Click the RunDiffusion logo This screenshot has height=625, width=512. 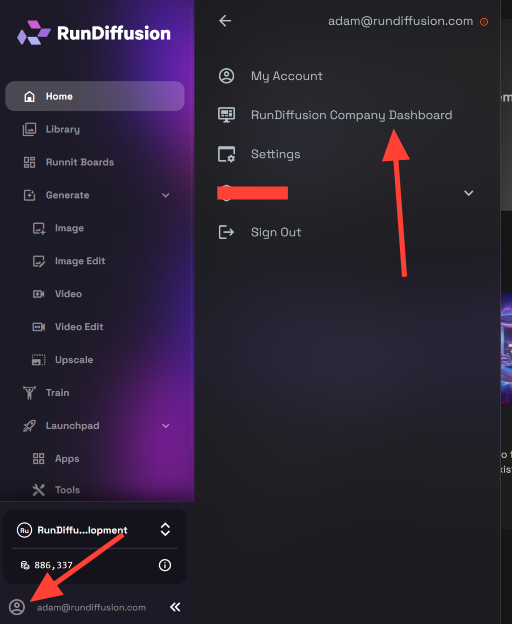[x=94, y=33]
